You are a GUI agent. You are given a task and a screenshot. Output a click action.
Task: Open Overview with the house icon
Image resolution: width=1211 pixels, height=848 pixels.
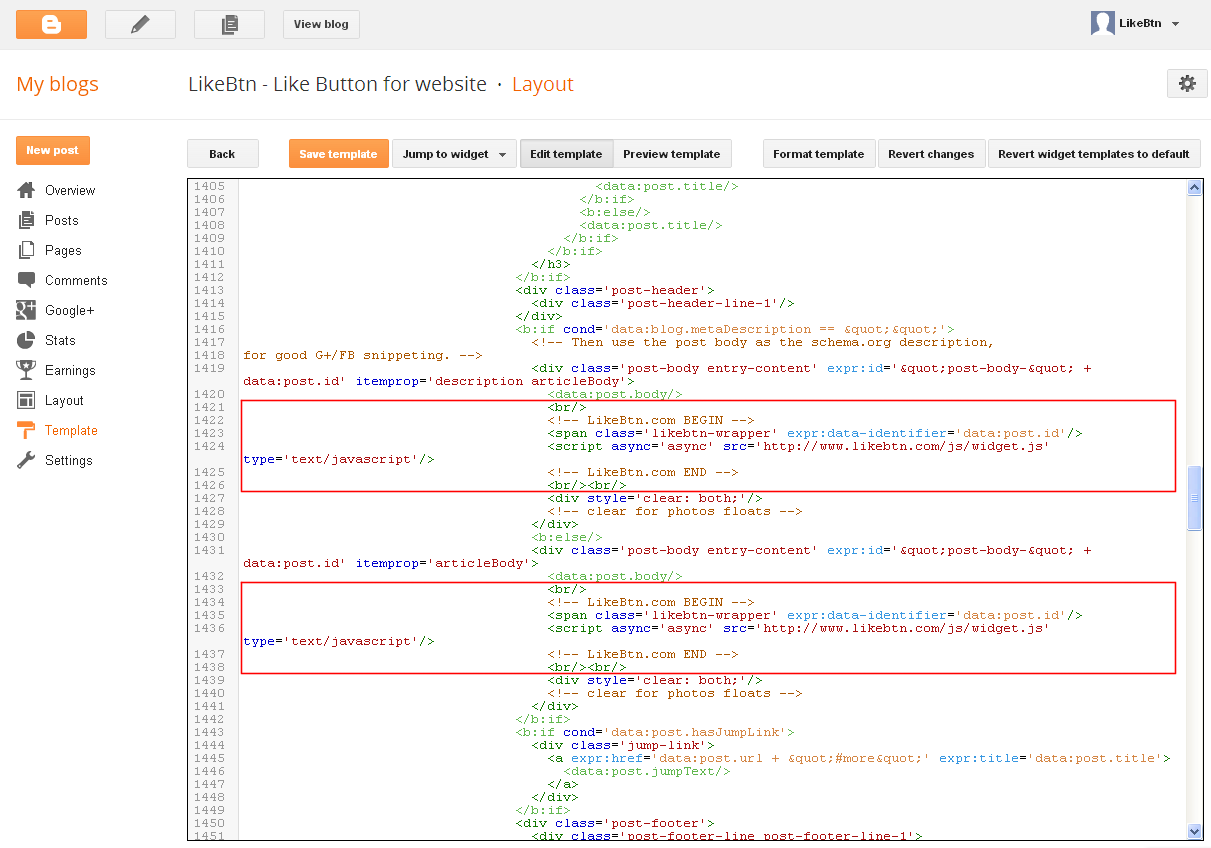pos(27,190)
